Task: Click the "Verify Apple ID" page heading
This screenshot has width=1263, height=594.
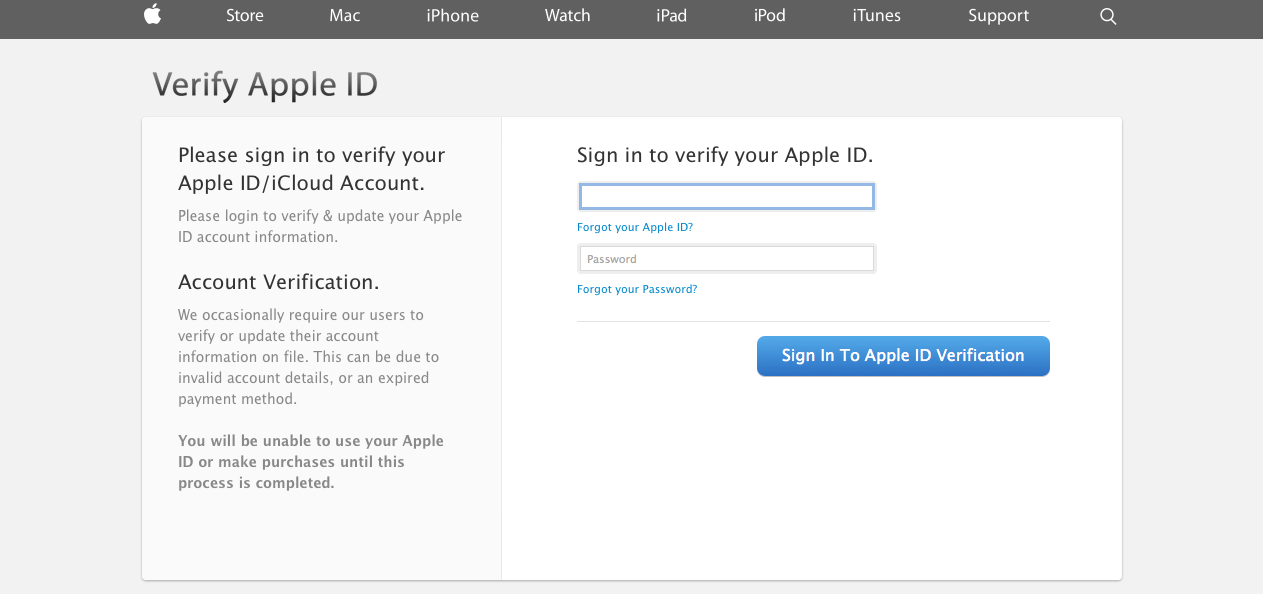Action: click(265, 85)
